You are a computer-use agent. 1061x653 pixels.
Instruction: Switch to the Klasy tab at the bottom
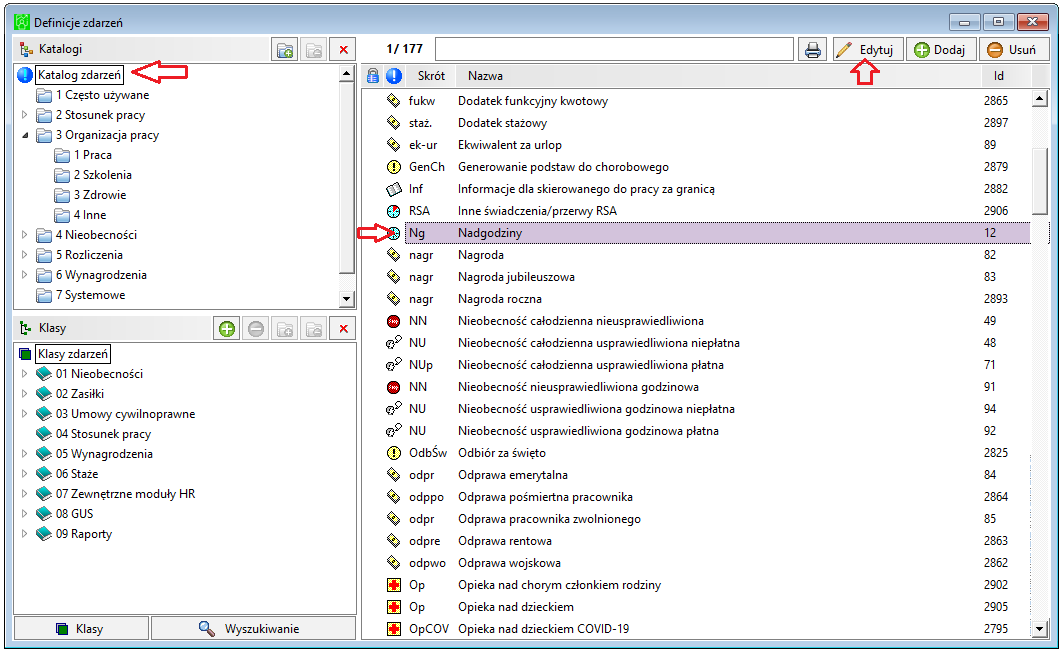pyautogui.click(x=81, y=629)
